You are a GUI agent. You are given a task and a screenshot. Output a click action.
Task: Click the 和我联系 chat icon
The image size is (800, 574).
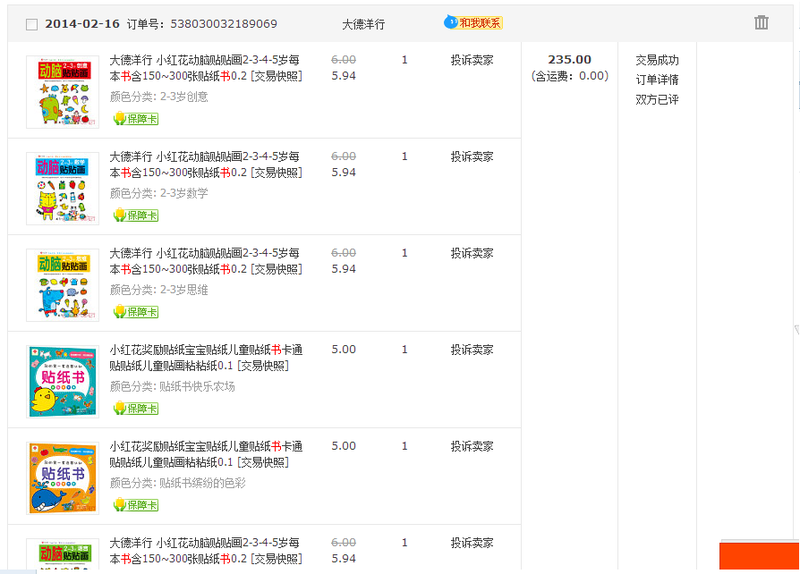(473, 22)
